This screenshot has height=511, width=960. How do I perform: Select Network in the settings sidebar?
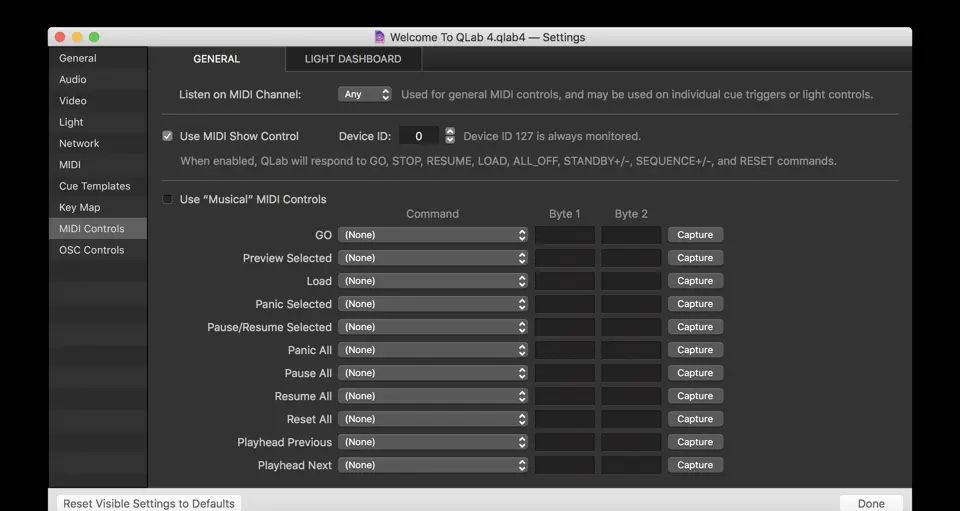(98, 143)
